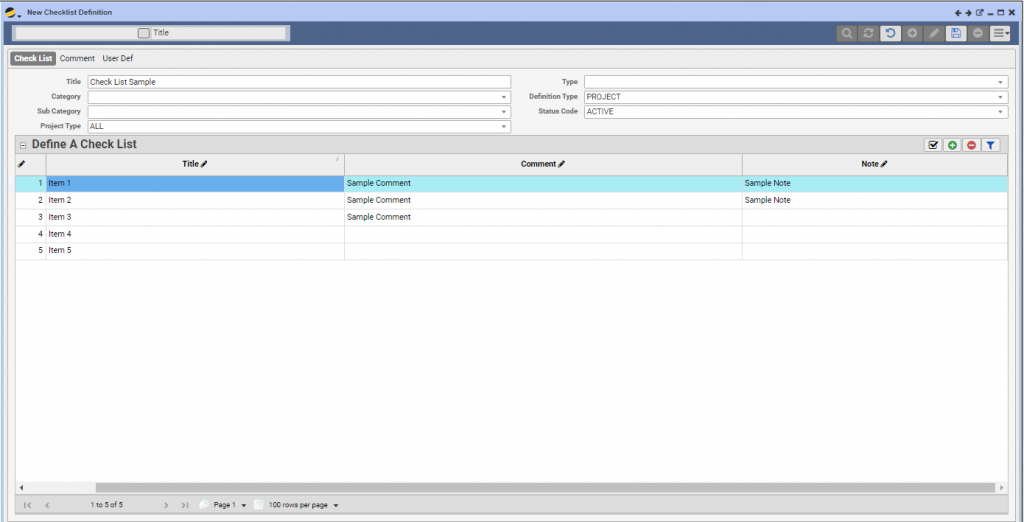This screenshot has width=1024, height=522.
Task: Click the Title input field with Check List Sample
Action: click(x=298, y=82)
